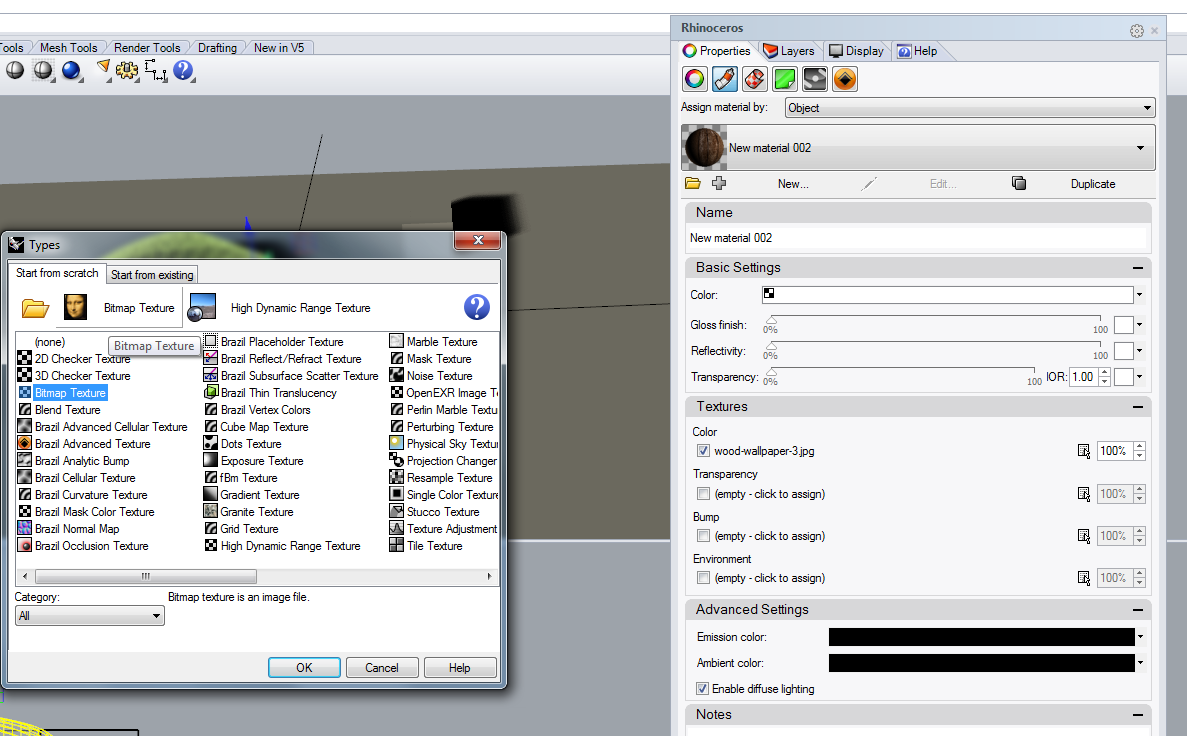
Task: Click texture edit icon in Environment row
Action: coord(1083,578)
